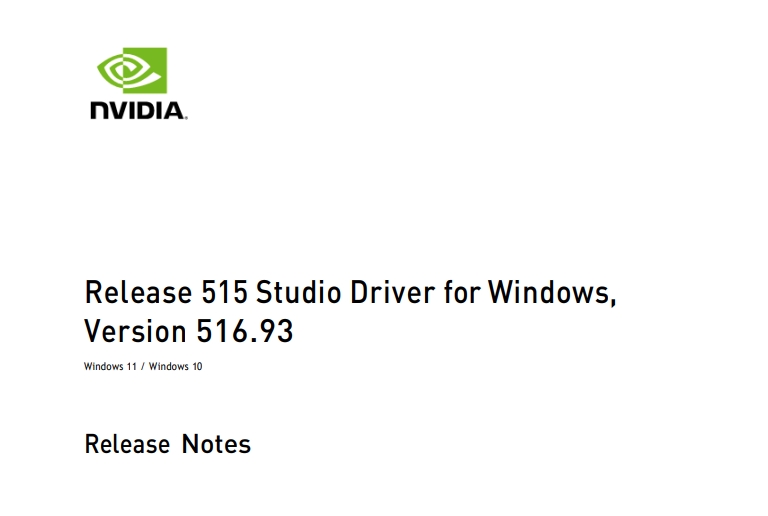The width and height of the screenshot is (768, 516).
Task: Select the number "515" in the title
Action: (224, 292)
